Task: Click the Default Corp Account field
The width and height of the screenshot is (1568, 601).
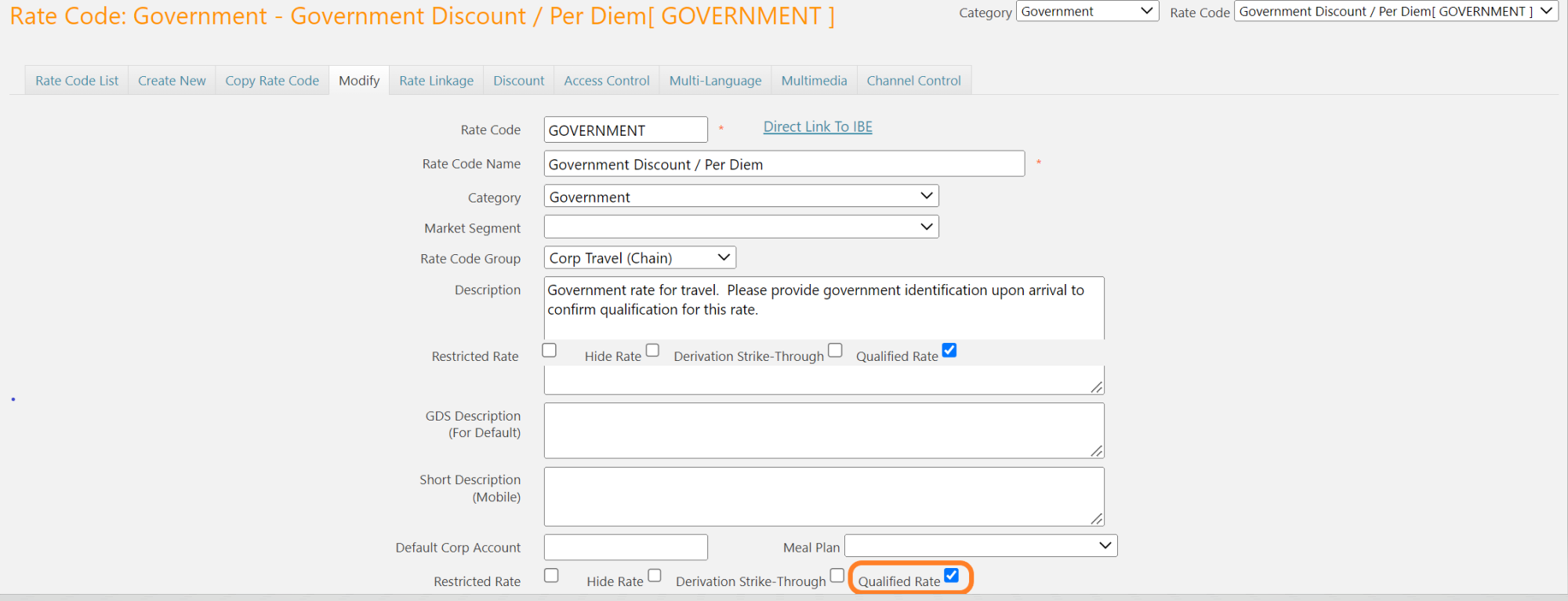Action: point(626,547)
